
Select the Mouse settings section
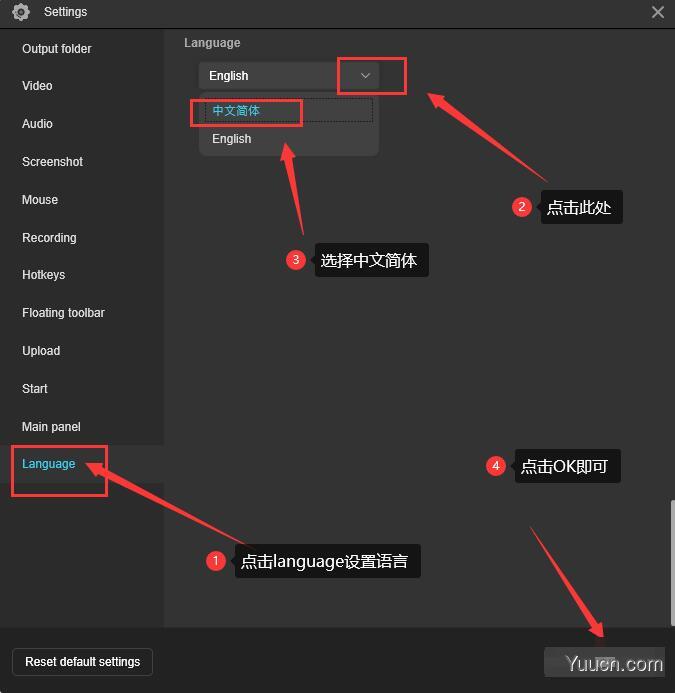40,200
